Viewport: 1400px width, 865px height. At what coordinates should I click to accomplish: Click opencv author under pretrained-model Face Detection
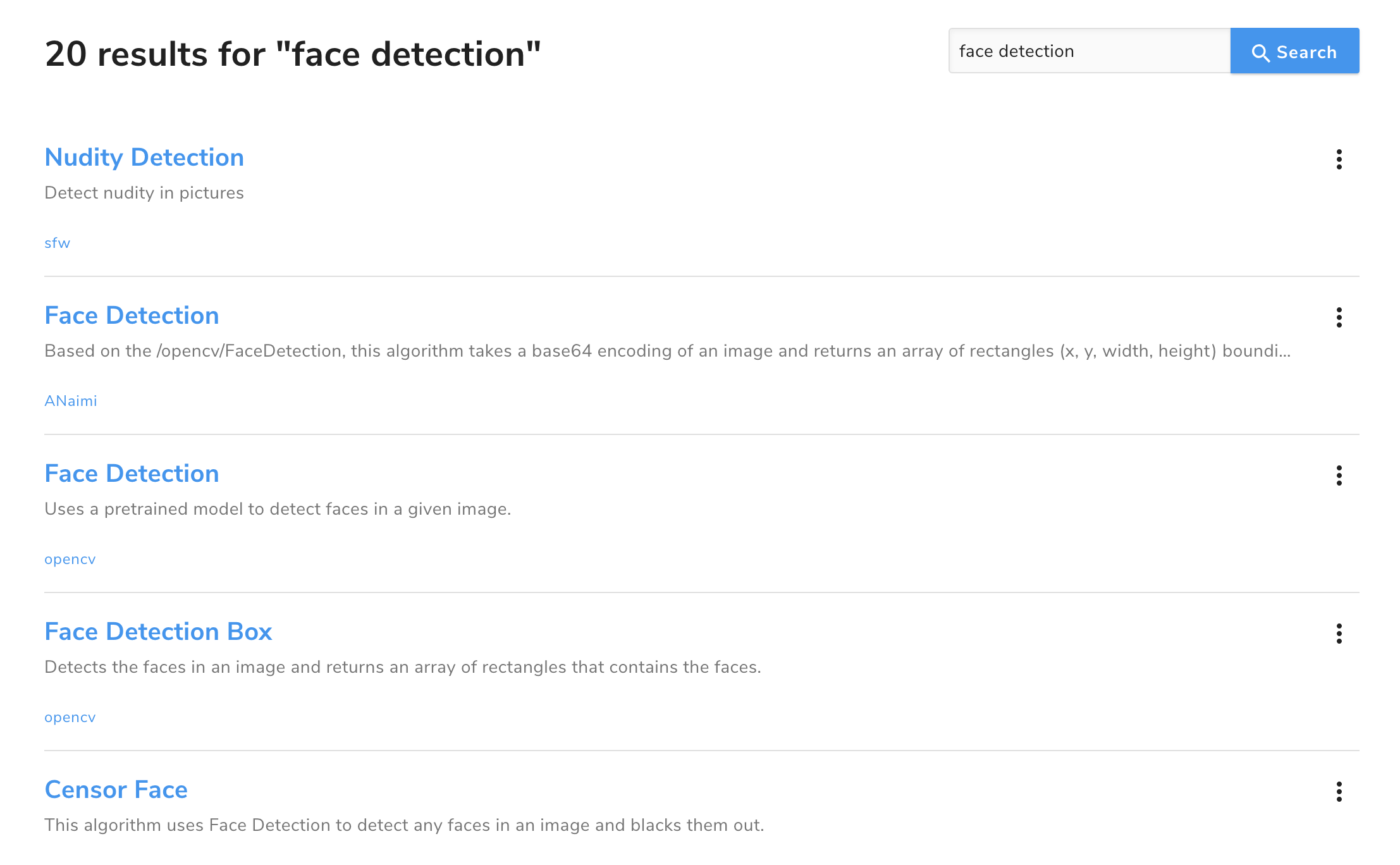(70, 560)
